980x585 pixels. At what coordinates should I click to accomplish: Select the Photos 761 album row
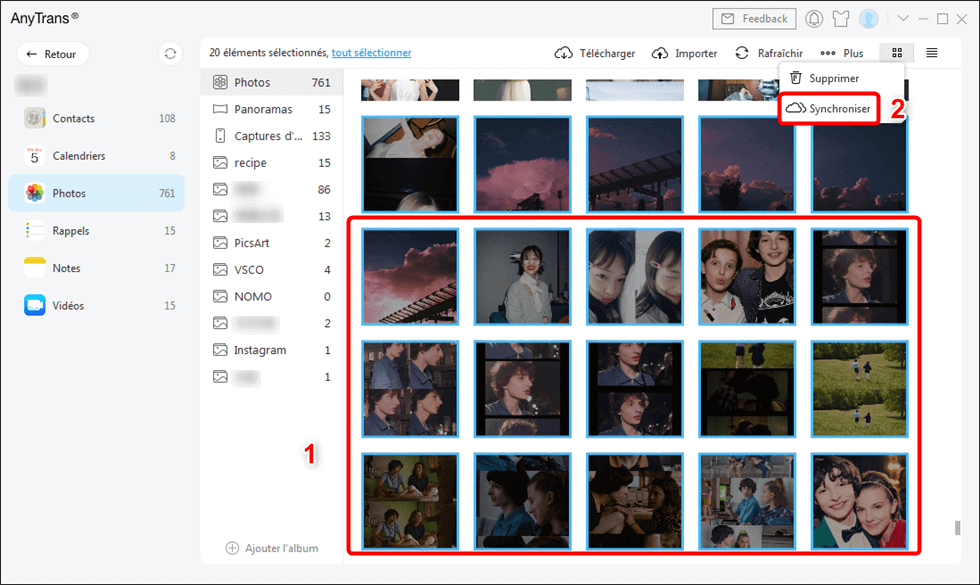tap(272, 82)
